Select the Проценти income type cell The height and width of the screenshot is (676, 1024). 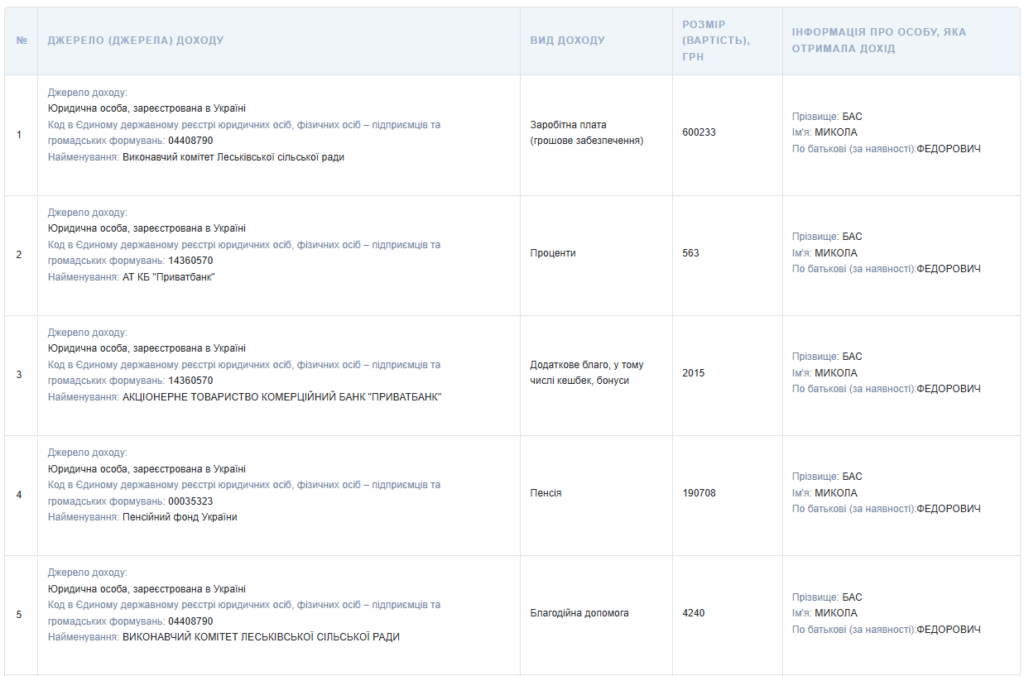553,253
